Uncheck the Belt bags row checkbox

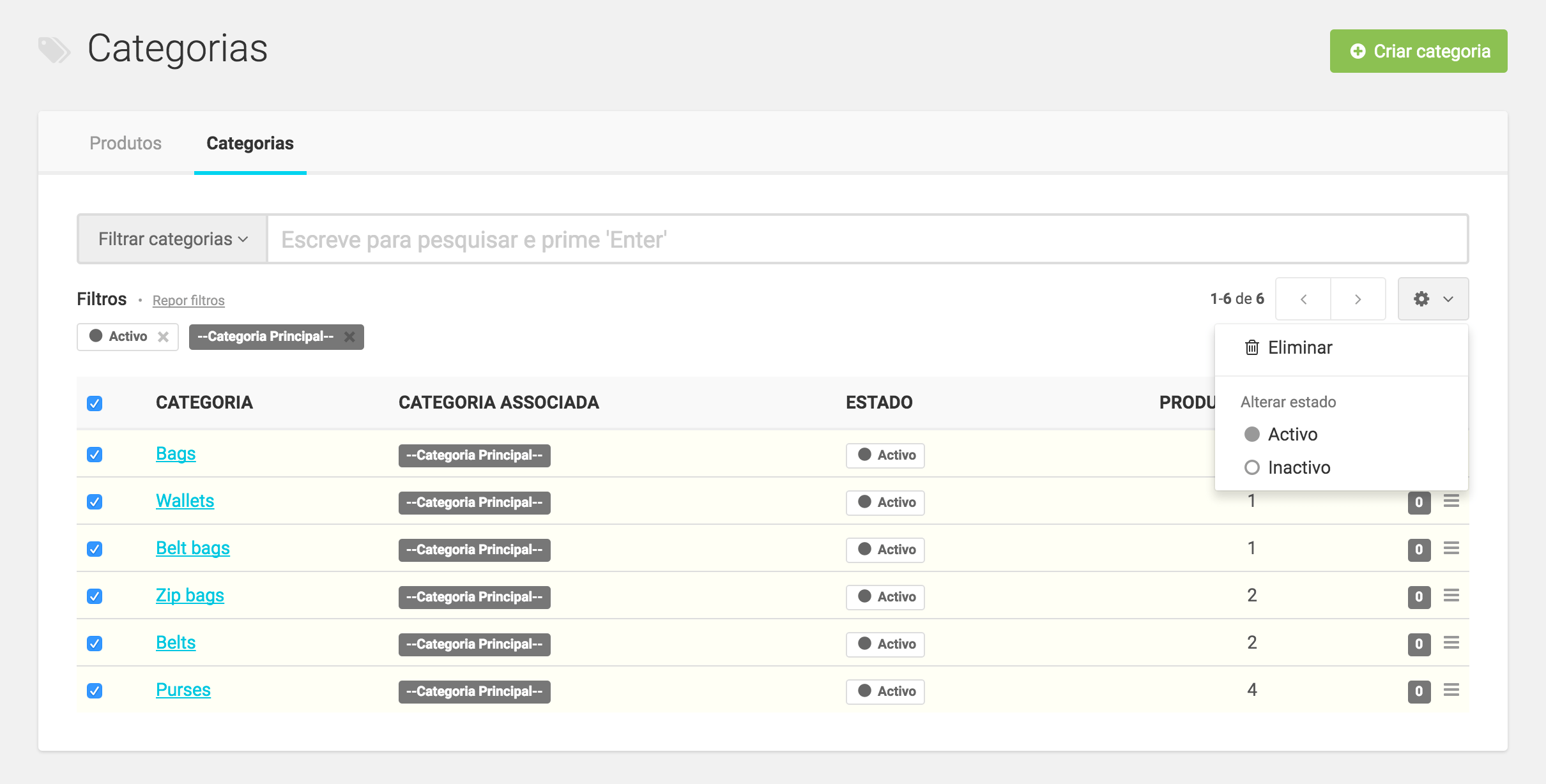[x=95, y=549]
